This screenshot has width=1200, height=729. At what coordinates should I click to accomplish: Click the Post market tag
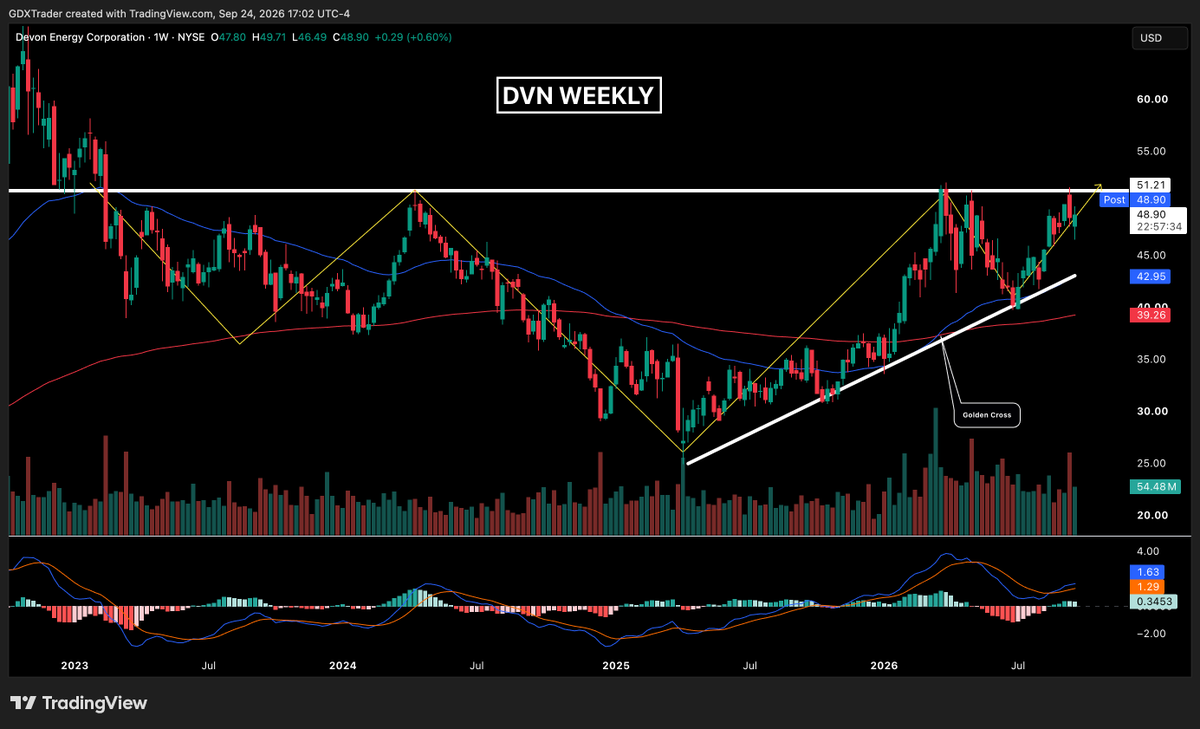1113,200
